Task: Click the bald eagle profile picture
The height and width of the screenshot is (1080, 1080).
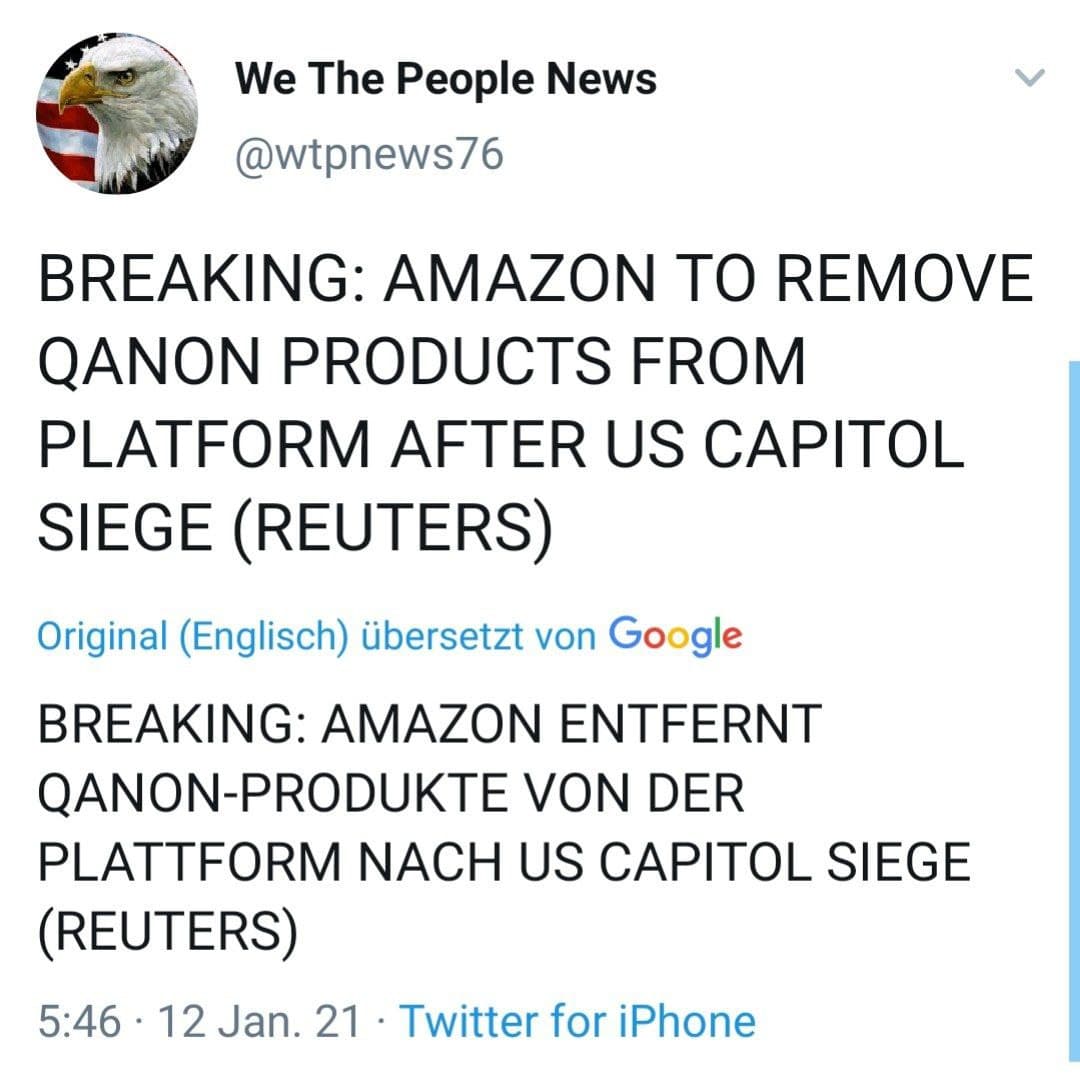Action: (x=117, y=113)
